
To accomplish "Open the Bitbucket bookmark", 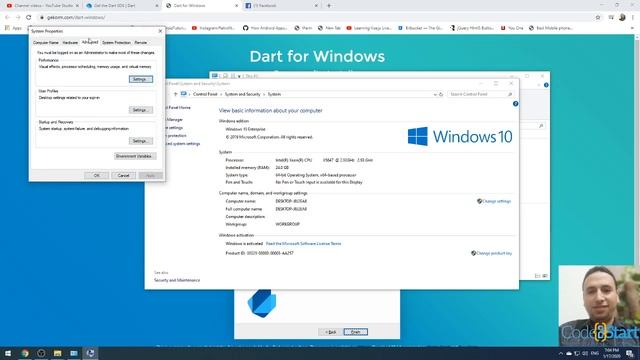I will (420, 28).
